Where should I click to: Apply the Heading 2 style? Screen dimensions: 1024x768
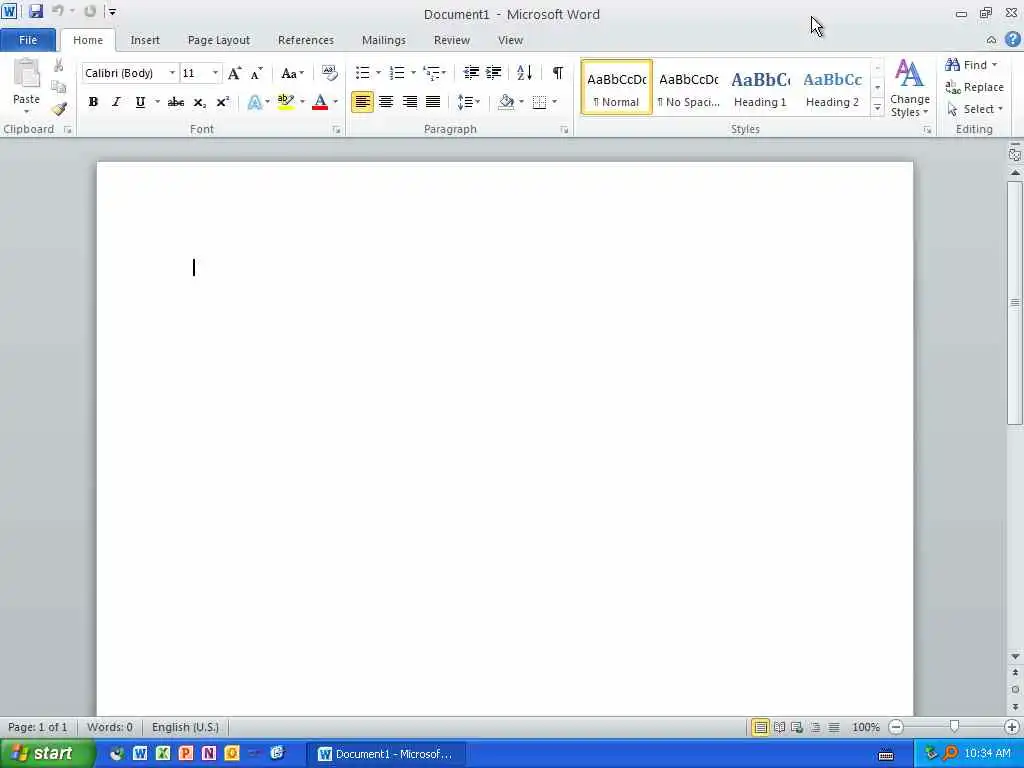point(832,88)
